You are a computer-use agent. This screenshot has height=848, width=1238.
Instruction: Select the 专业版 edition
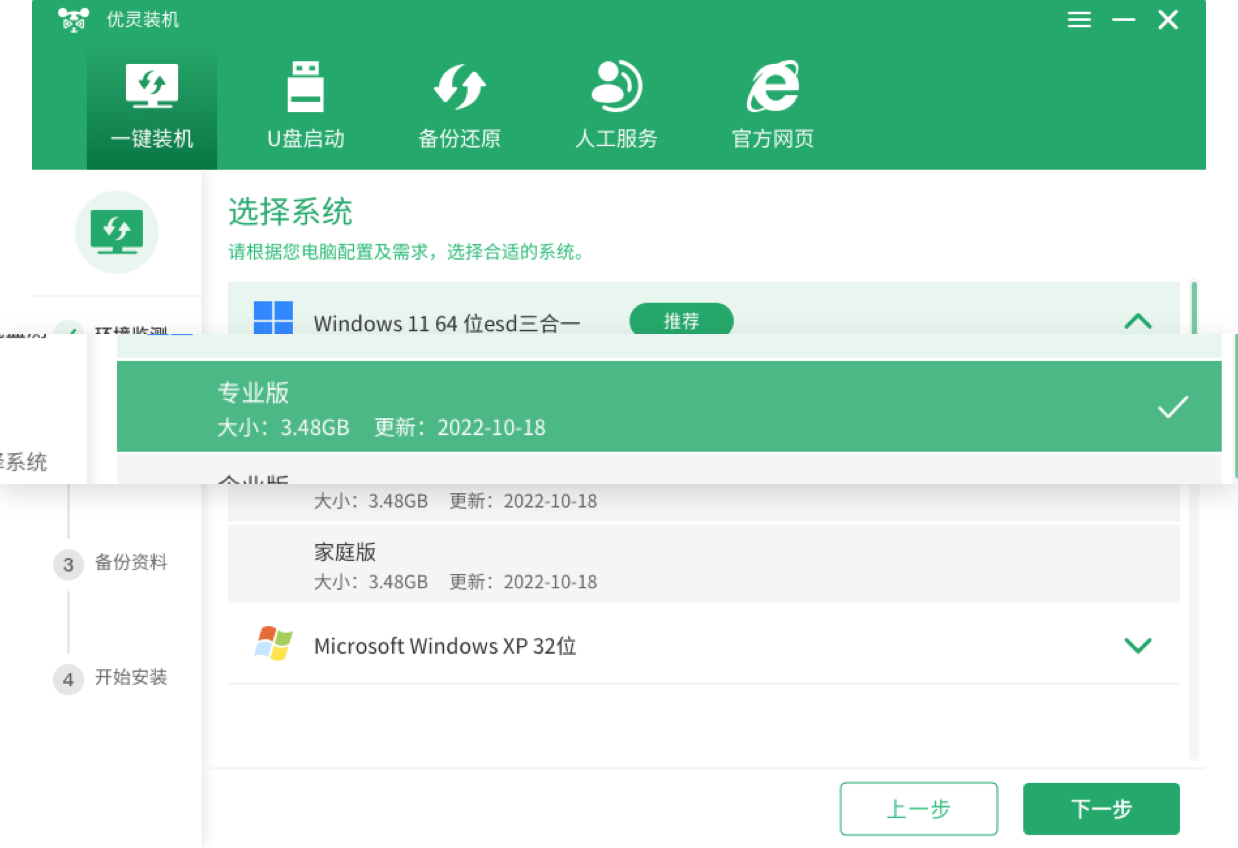(x=669, y=406)
